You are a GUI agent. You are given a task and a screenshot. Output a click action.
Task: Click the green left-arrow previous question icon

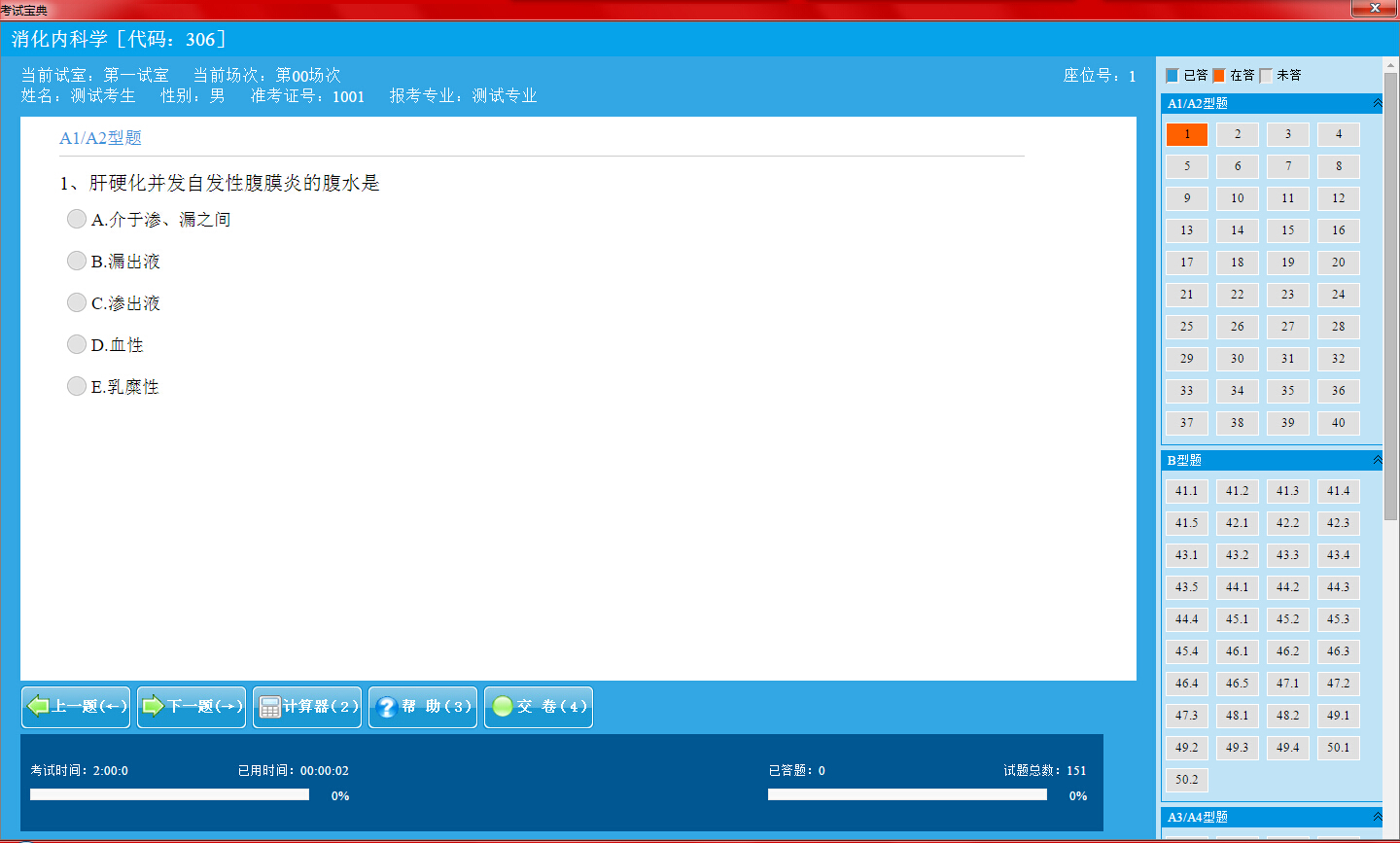pos(38,707)
